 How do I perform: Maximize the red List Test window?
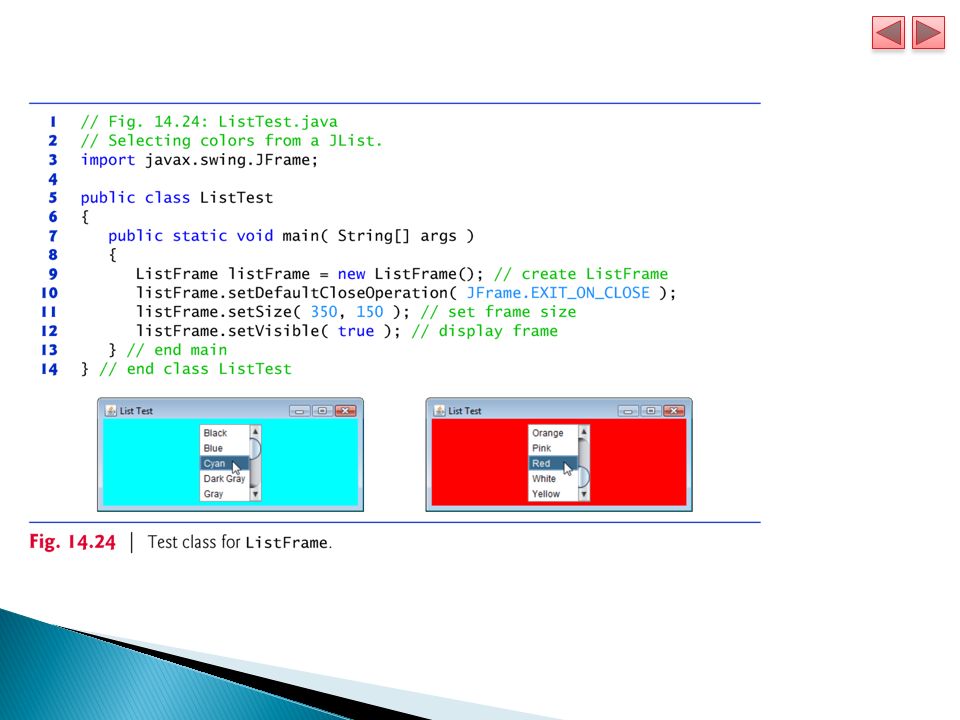tap(650, 411)
